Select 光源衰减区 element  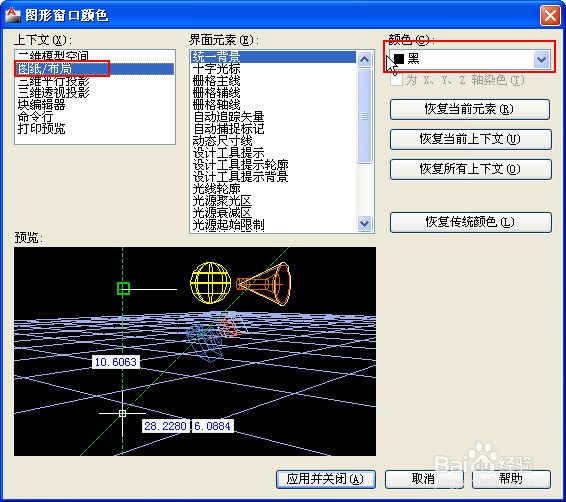[x=273, y=213]
